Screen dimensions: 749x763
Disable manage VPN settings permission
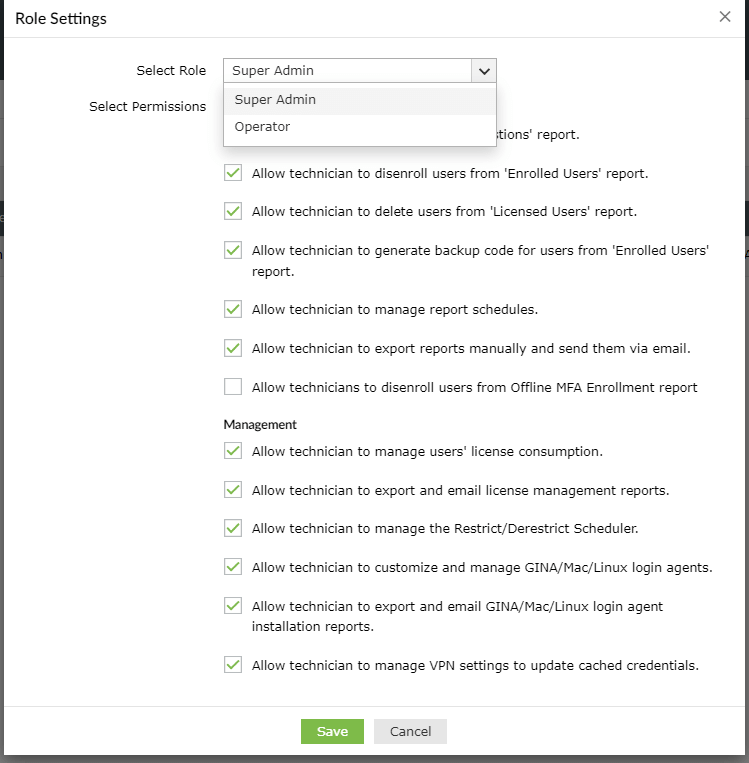[x=233, y=665]
